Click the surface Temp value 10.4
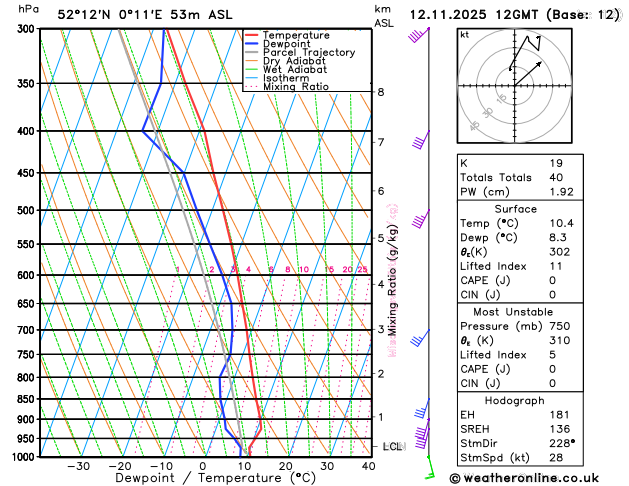 [561, 223]
